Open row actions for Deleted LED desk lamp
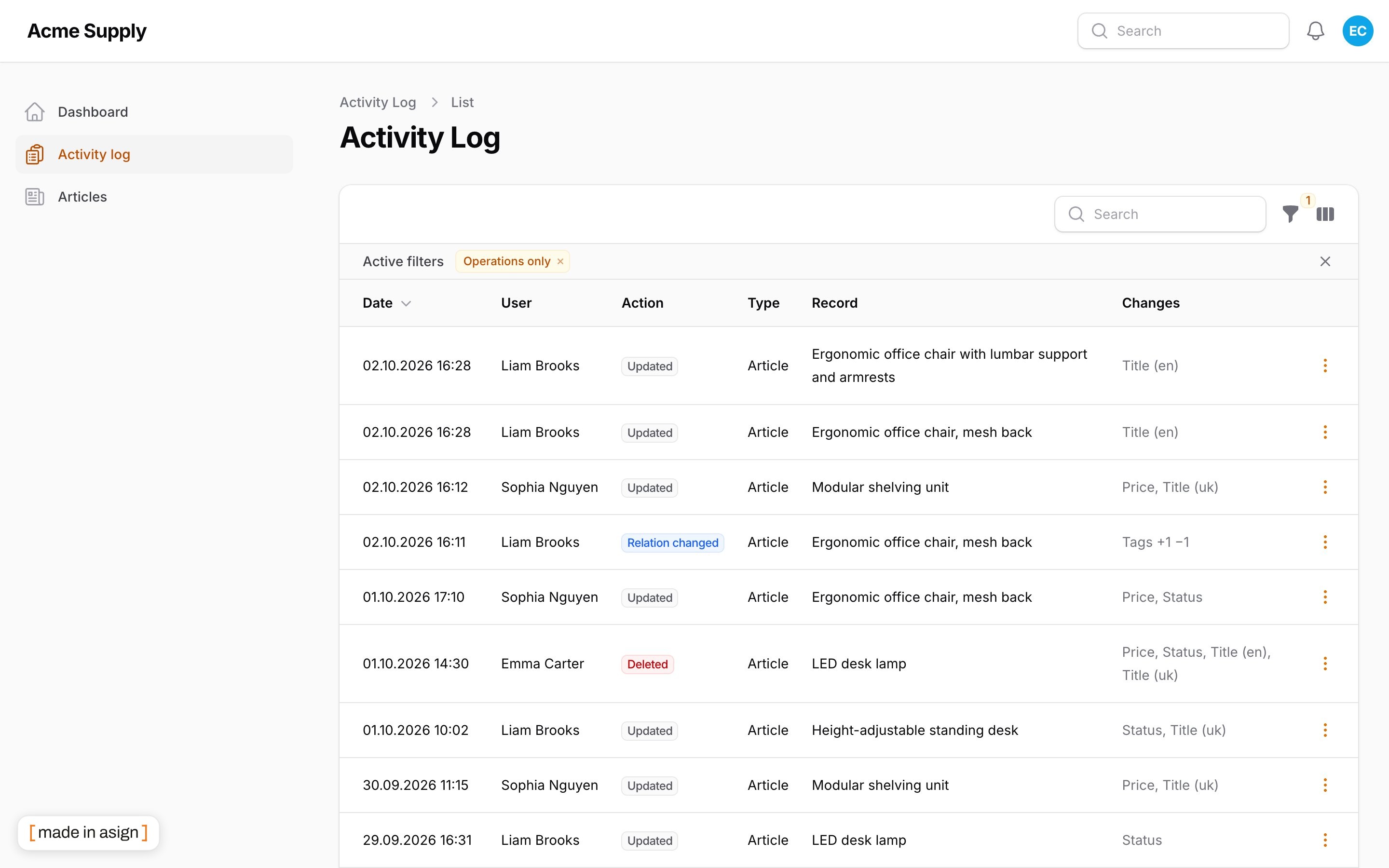Image resolution: width=1389 pixels, height=868 pixels. (1325, 664)
